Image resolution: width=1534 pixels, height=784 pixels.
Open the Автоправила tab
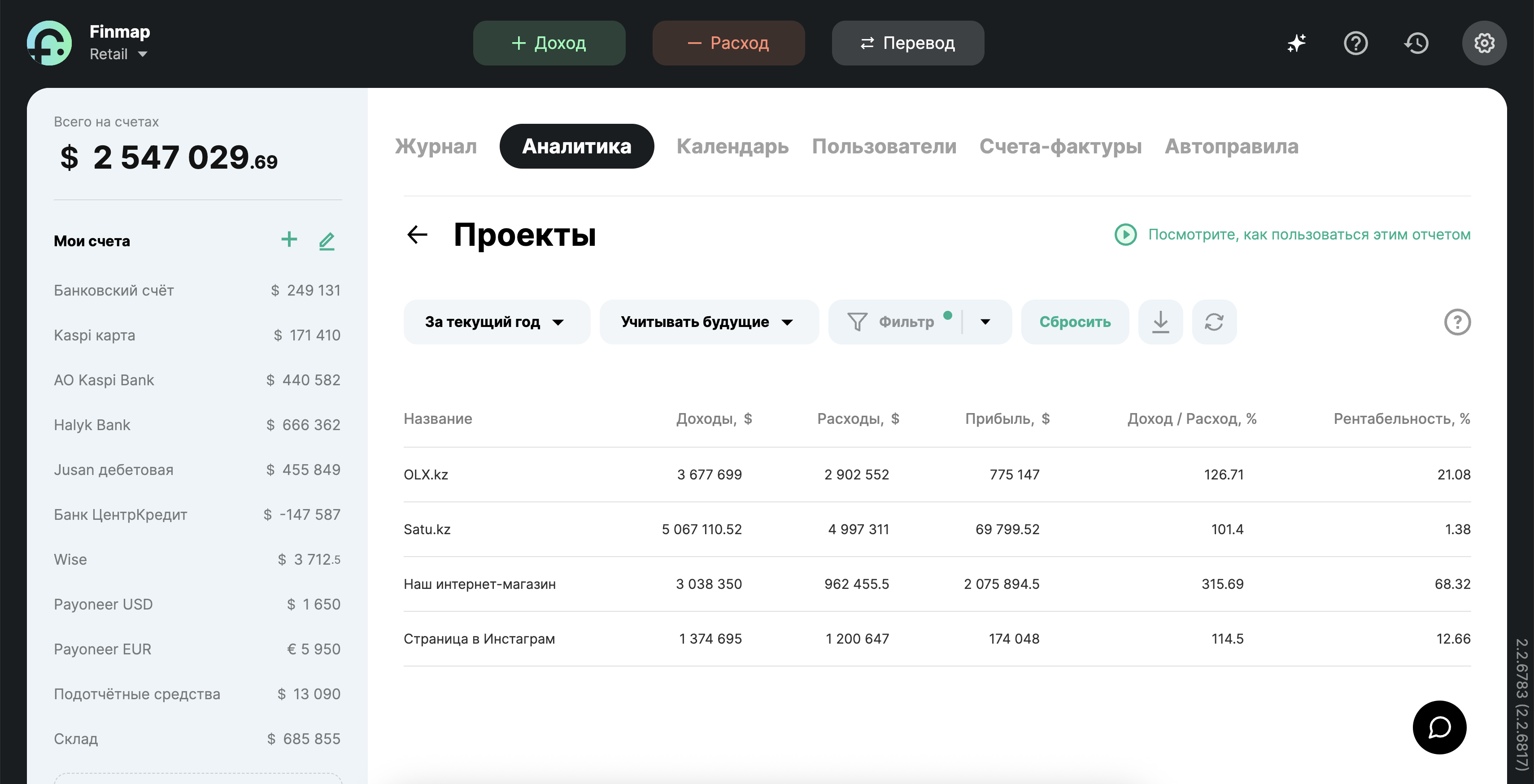pos(1232,147)
